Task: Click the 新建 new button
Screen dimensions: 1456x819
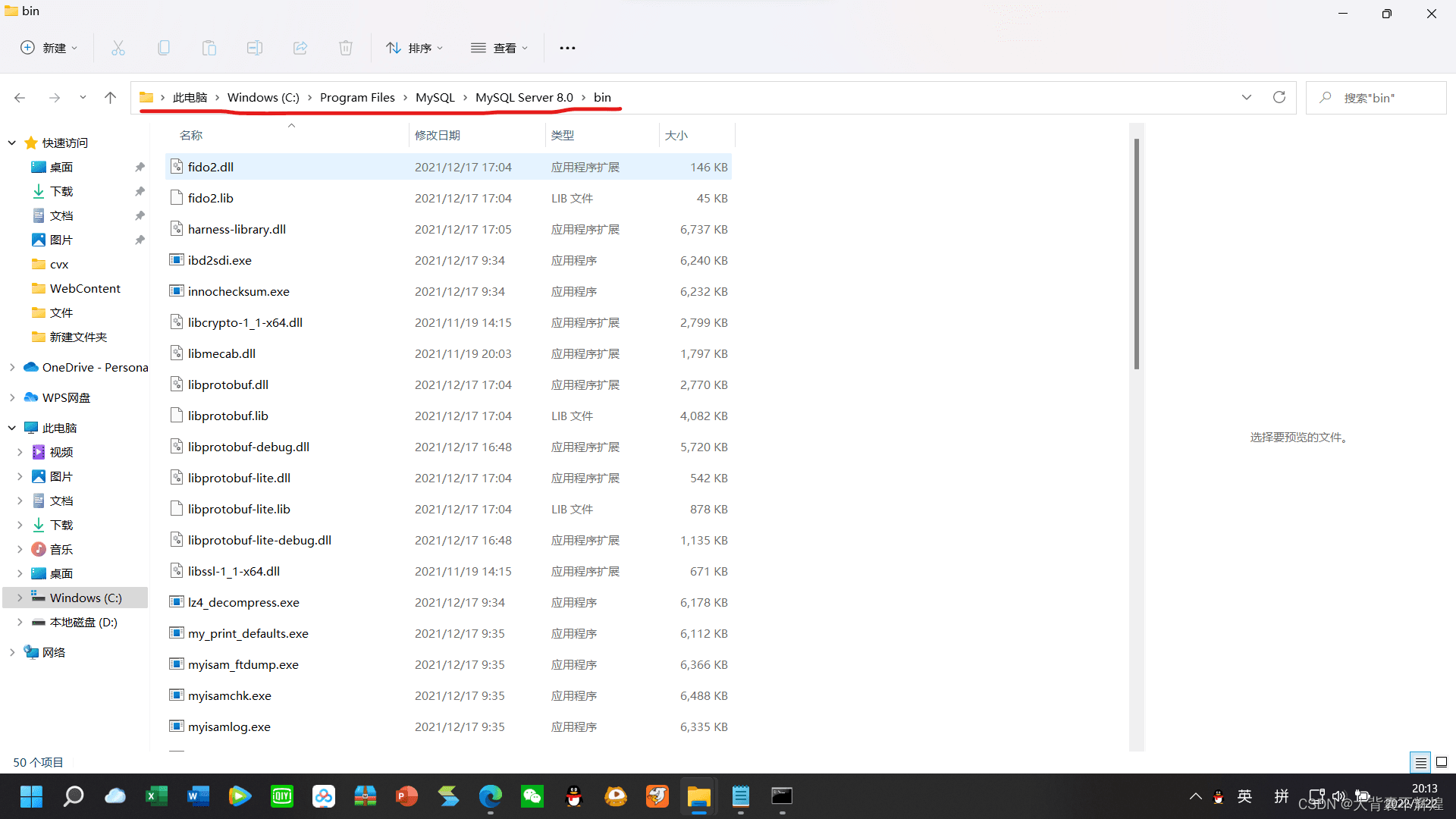Action: 49,48
